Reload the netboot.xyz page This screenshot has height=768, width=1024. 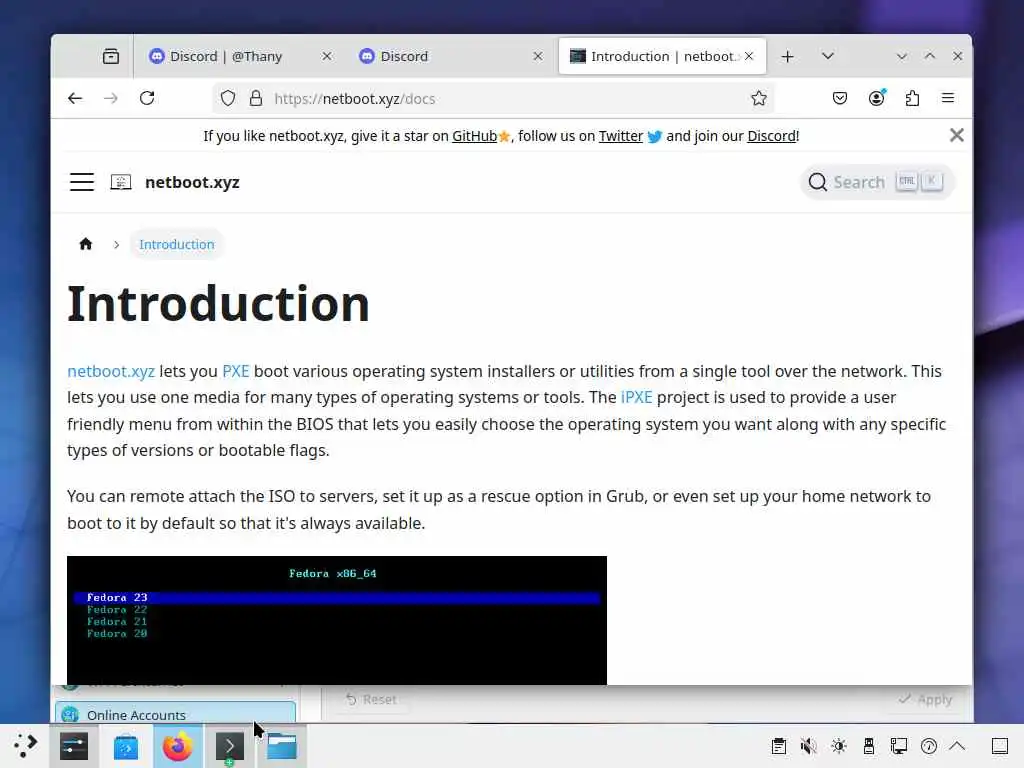click(147, 98)
